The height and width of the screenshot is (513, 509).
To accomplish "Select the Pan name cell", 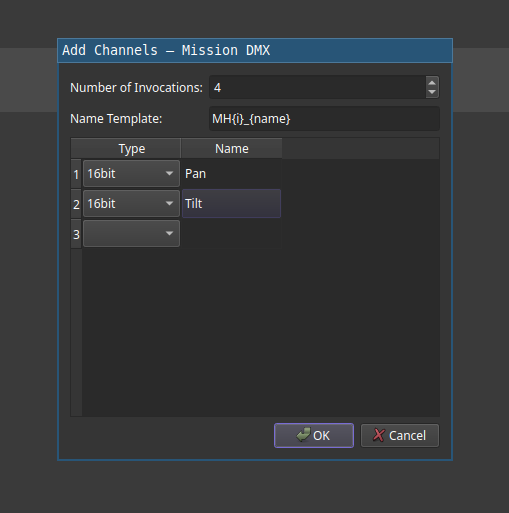I will pyautogui.click(x=231, y=174).
